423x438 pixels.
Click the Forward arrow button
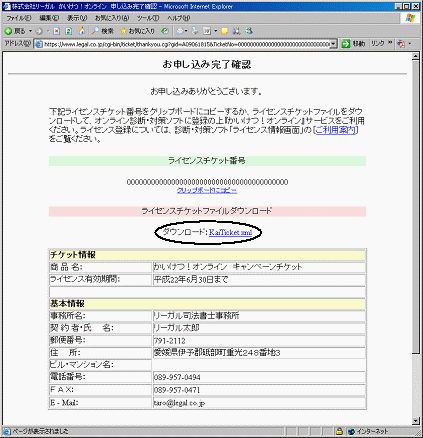39,31
